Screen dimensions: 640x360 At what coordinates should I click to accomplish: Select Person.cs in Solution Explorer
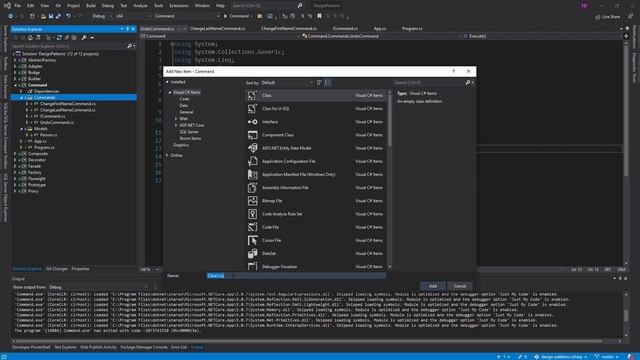pyautogui.click(x=49, y=135)
